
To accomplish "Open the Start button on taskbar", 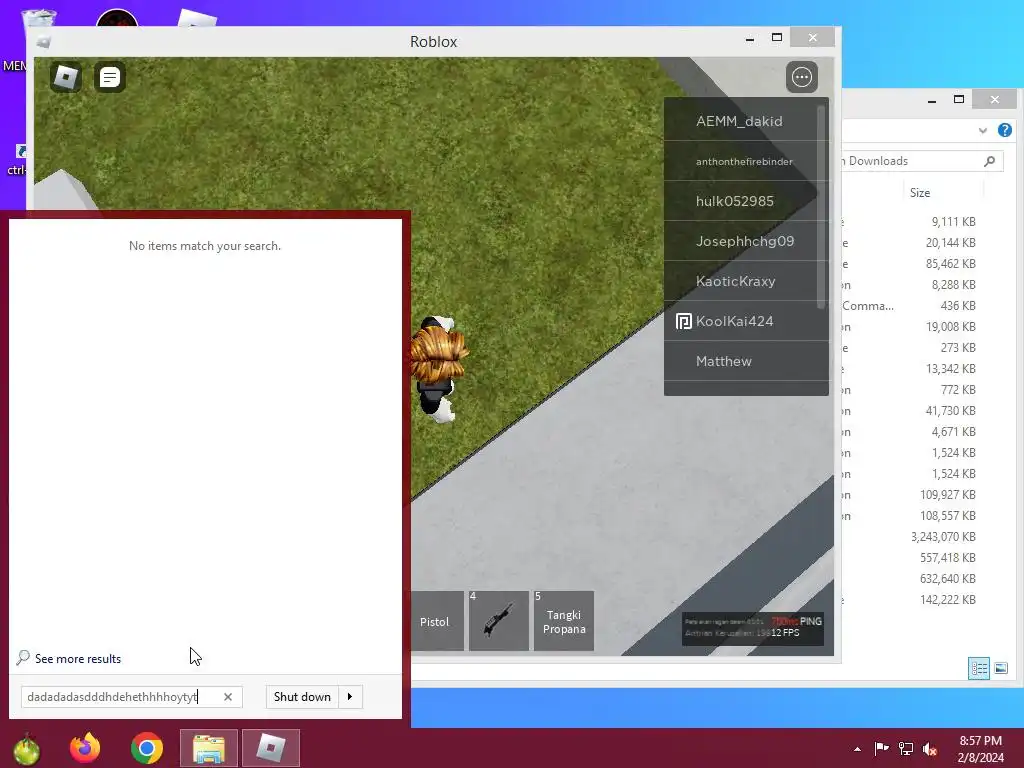I will 26,749.
